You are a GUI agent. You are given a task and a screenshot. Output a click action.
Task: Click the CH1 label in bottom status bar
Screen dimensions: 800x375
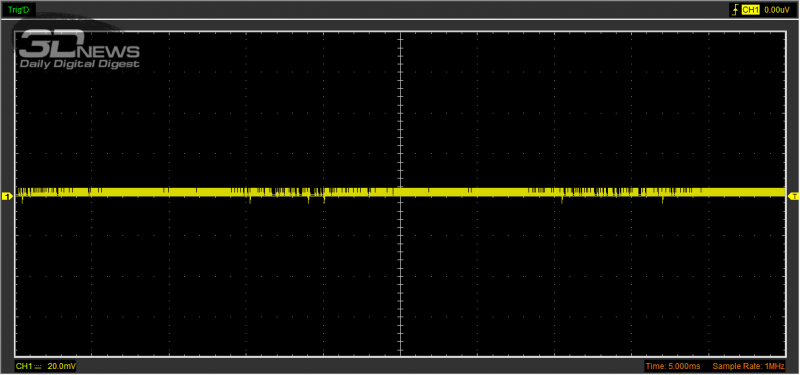[24, 366]
